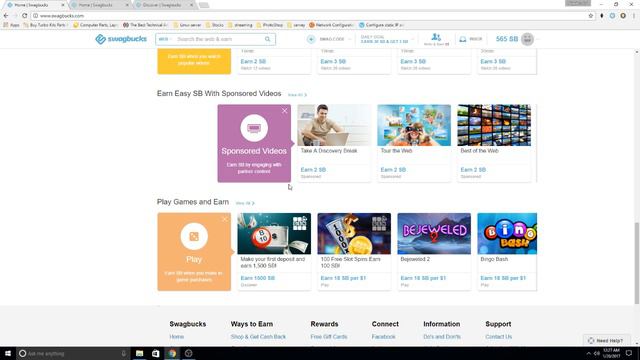This screenshot has width=640, height=360.
Task: Click the taskbar volume icon
Action: (x=597, y=353)
